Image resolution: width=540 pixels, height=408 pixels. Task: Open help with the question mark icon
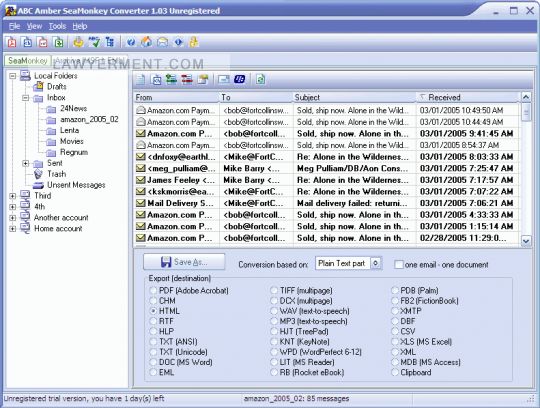pyautogui.click(x=131, y=42)
